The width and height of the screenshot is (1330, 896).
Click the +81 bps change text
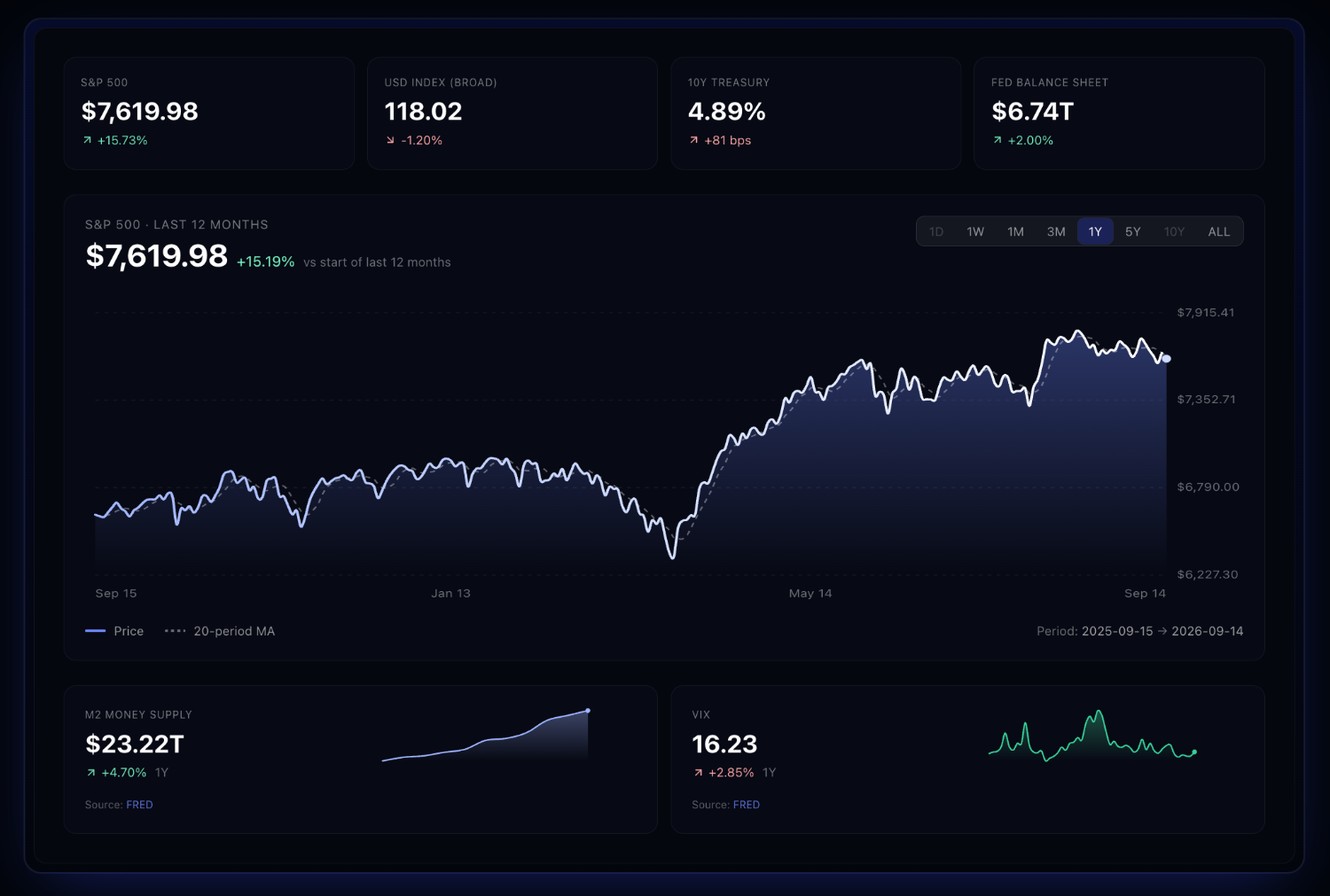point(728,140)
